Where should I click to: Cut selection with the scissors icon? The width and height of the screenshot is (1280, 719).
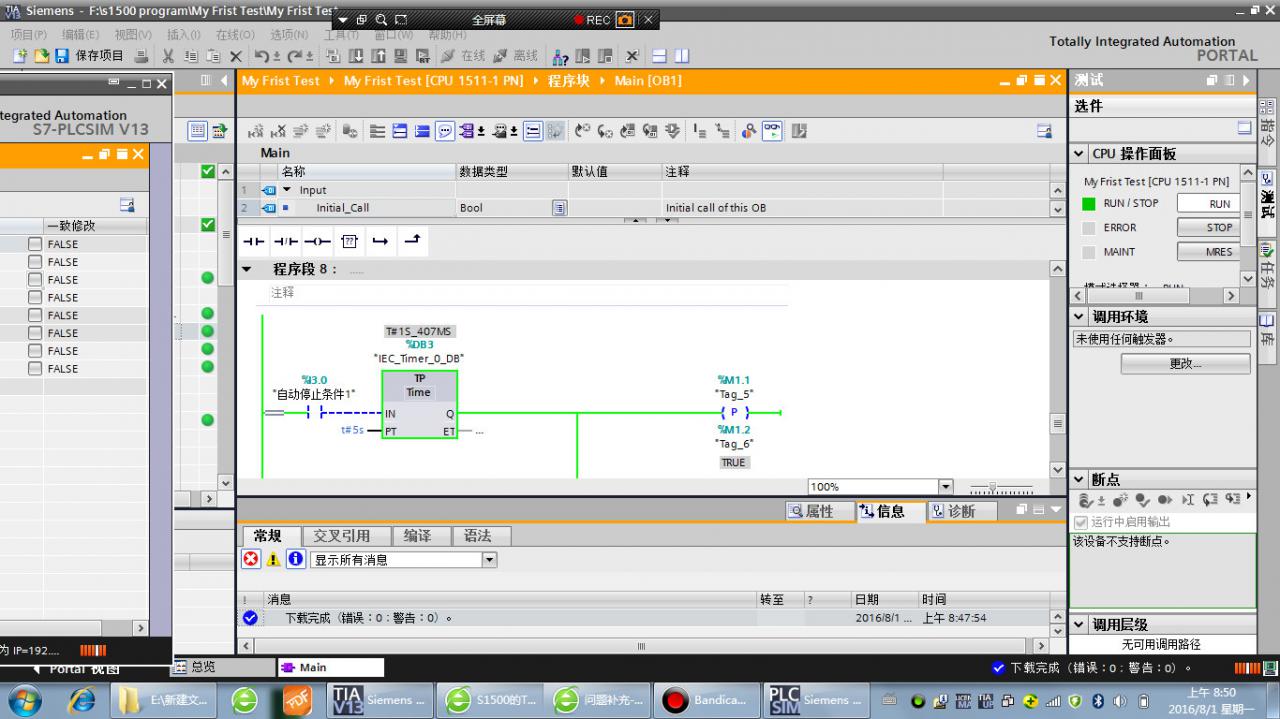pos(168,56)
